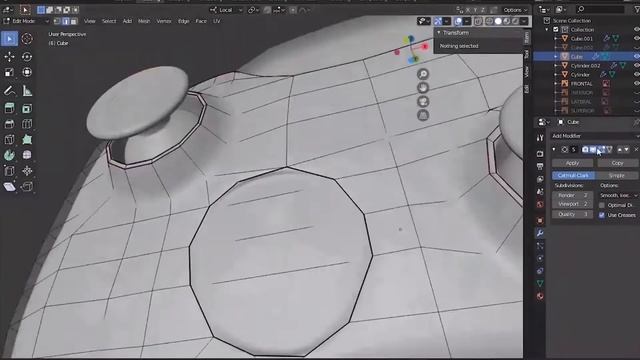Open the UV menu
This screenshot has height=360, width=640.
point(216,21)
